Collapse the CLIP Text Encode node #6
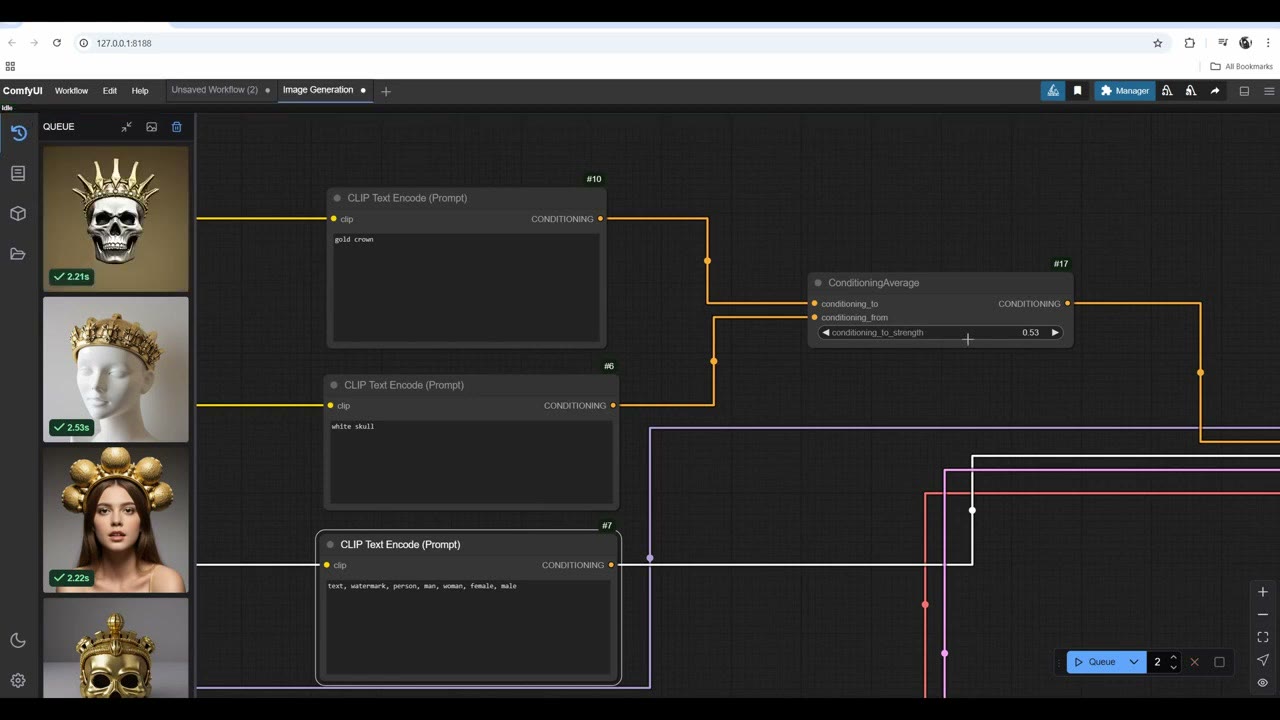1280x720 pixels. pyautogui.click(x=334, y=385)
